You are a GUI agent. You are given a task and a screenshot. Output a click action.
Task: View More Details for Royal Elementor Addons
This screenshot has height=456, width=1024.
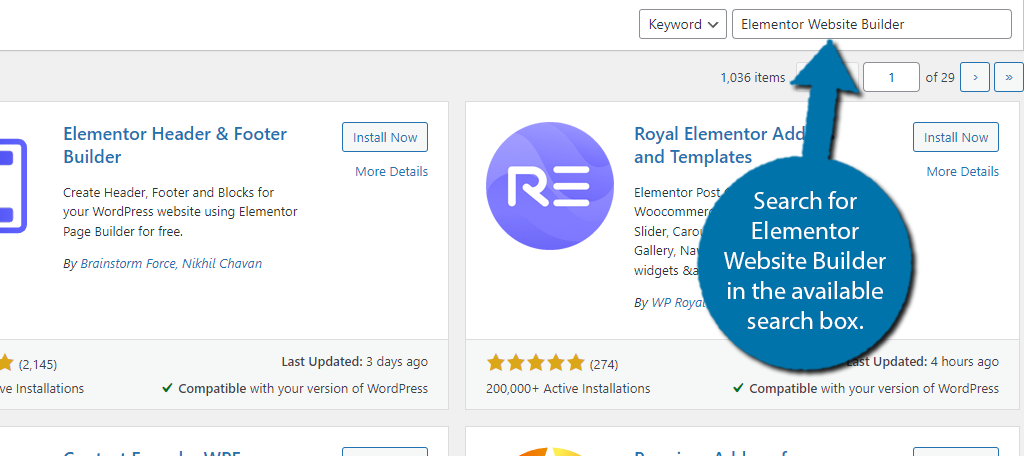963,171
